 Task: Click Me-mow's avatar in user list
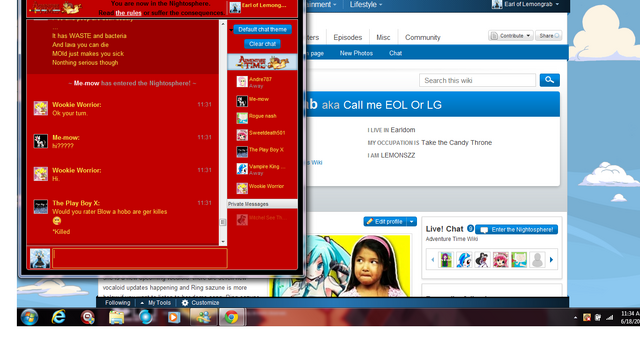pyautogui.click(x=242, y=101)
